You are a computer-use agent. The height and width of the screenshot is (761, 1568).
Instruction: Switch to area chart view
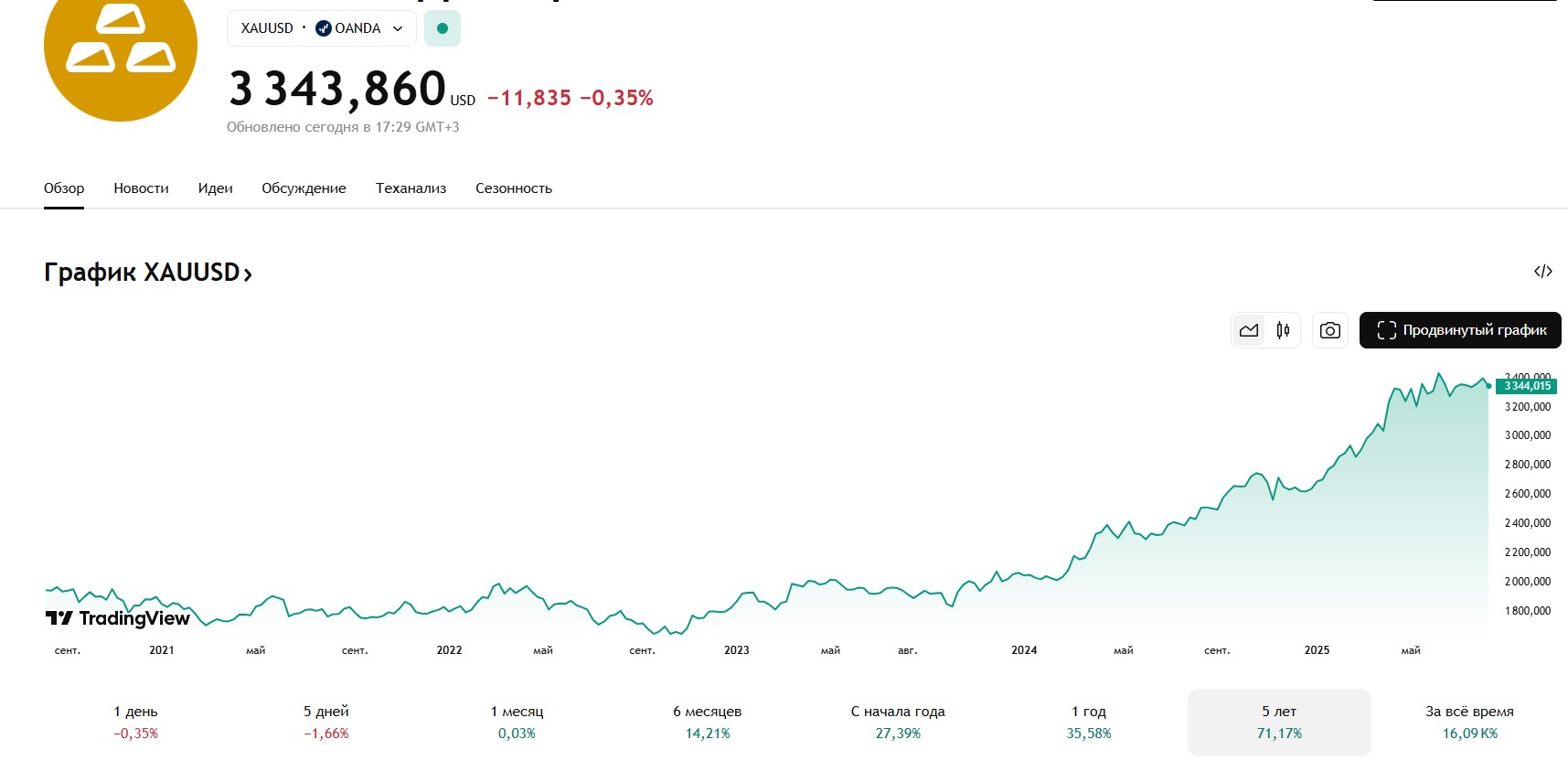1249,330
